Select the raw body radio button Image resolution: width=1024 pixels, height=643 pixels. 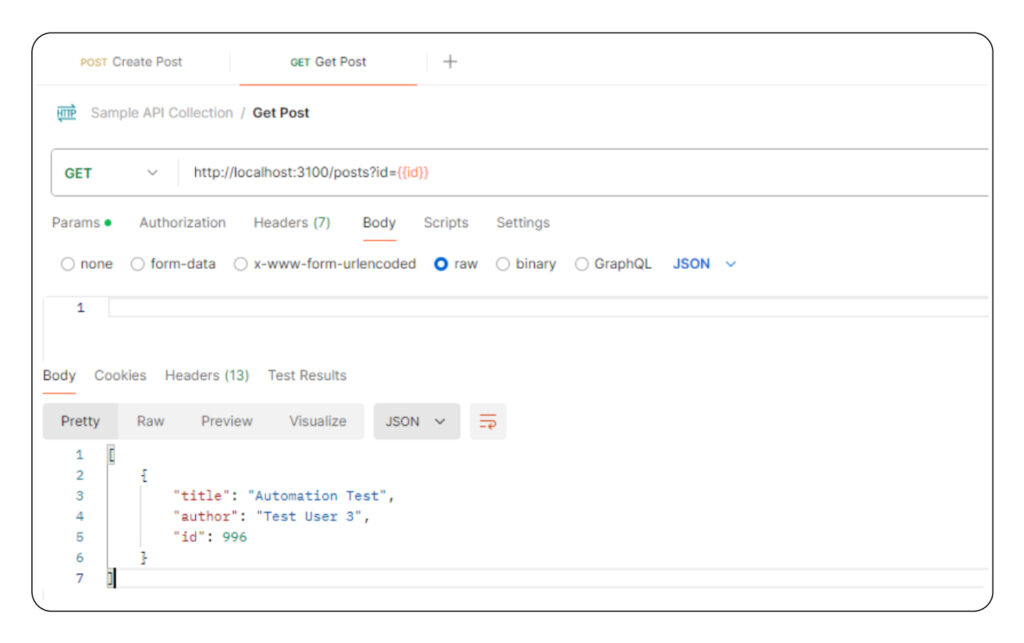pos(441,264)
